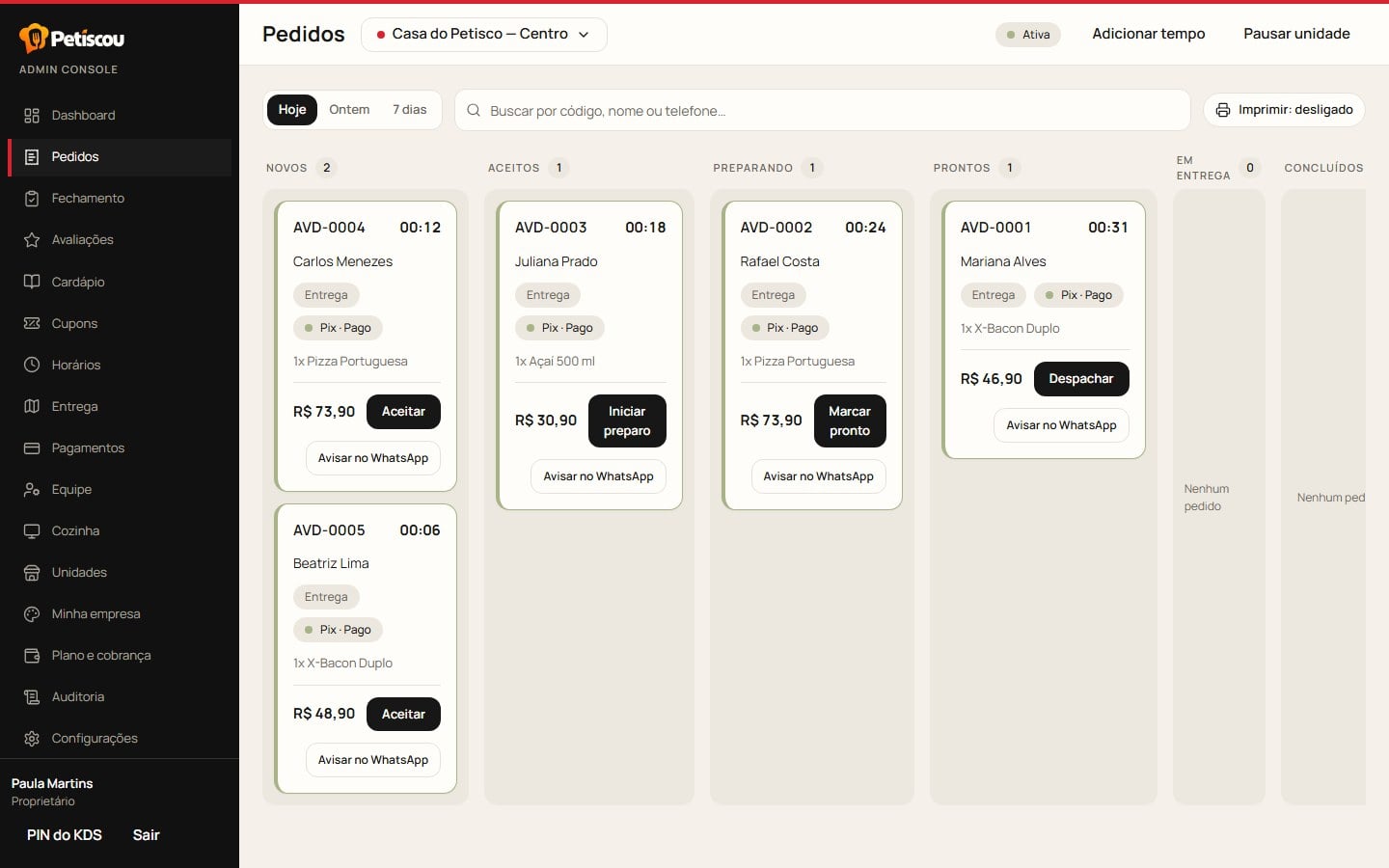This screenshot has height=868, width=1389.
Task: Toggle Imprimir: desligado printing option
Action: tap(1284, 110)
